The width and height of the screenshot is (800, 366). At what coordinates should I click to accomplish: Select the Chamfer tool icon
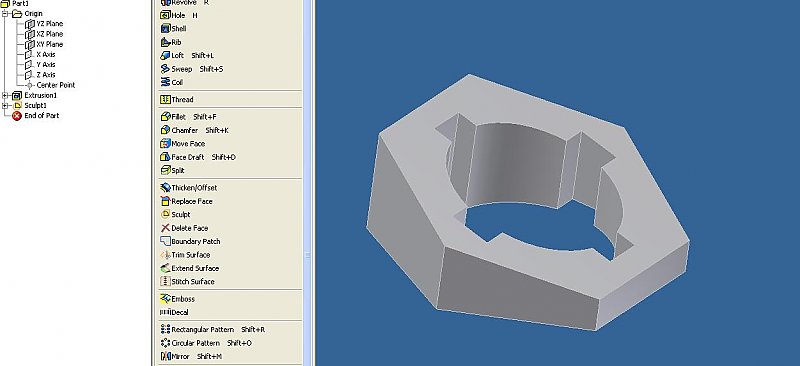tap(165, 130)
